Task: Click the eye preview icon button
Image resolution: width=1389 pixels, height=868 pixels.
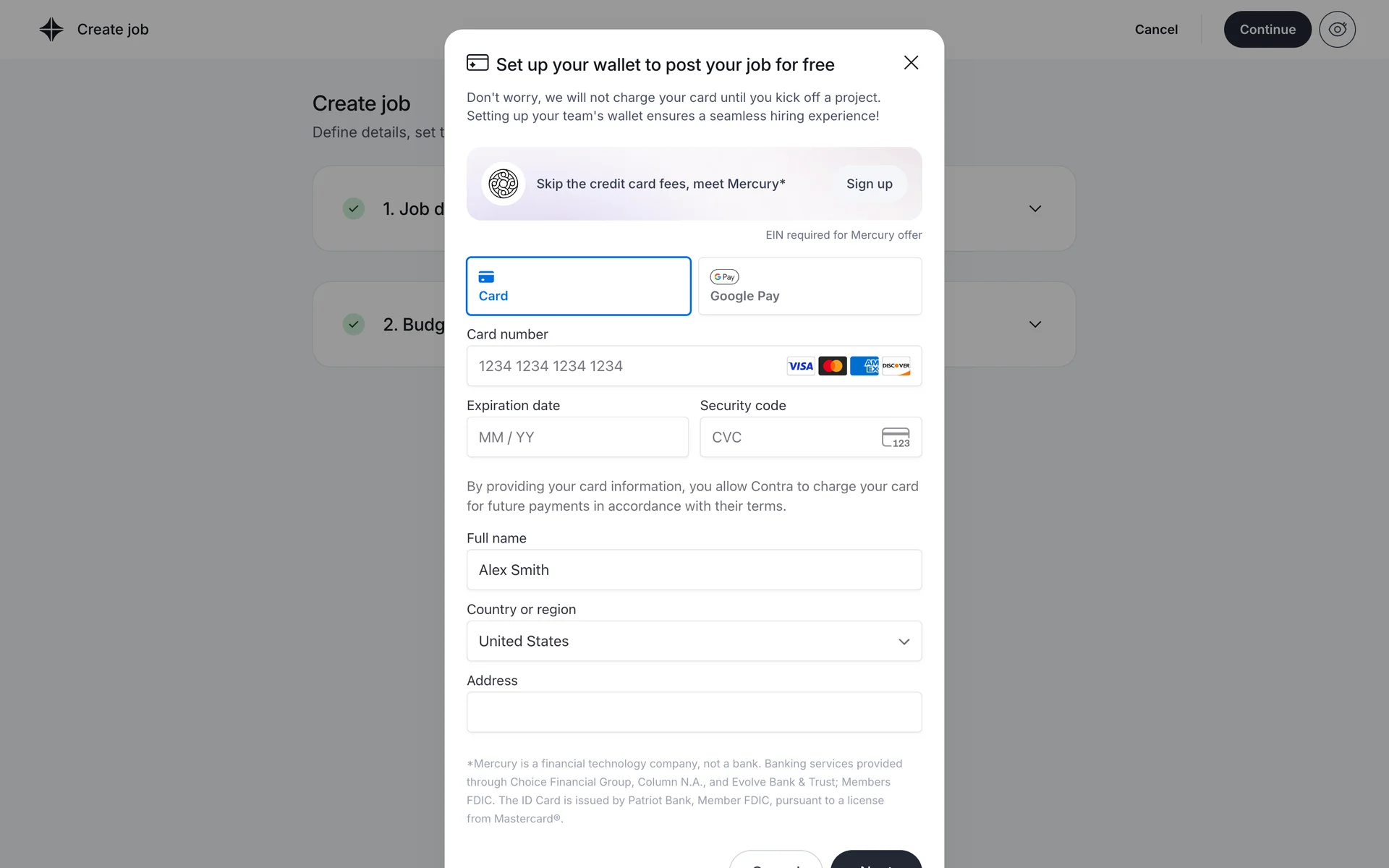Action: (x=1337, y=30)
